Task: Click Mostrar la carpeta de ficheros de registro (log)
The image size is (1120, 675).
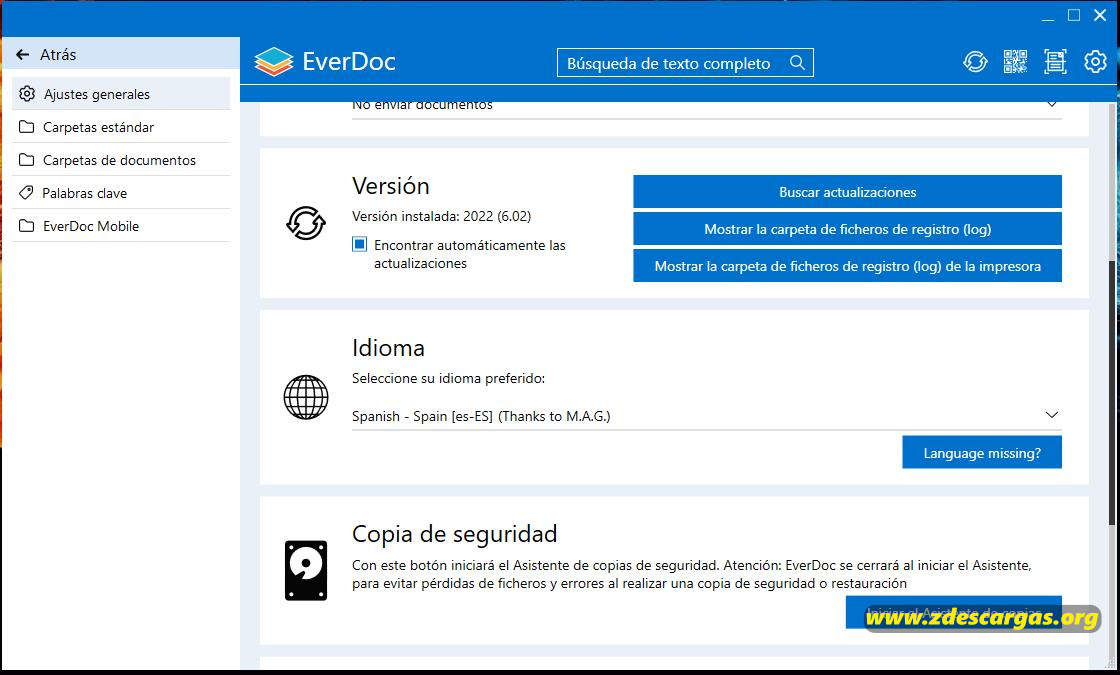Action: [847, 229]
